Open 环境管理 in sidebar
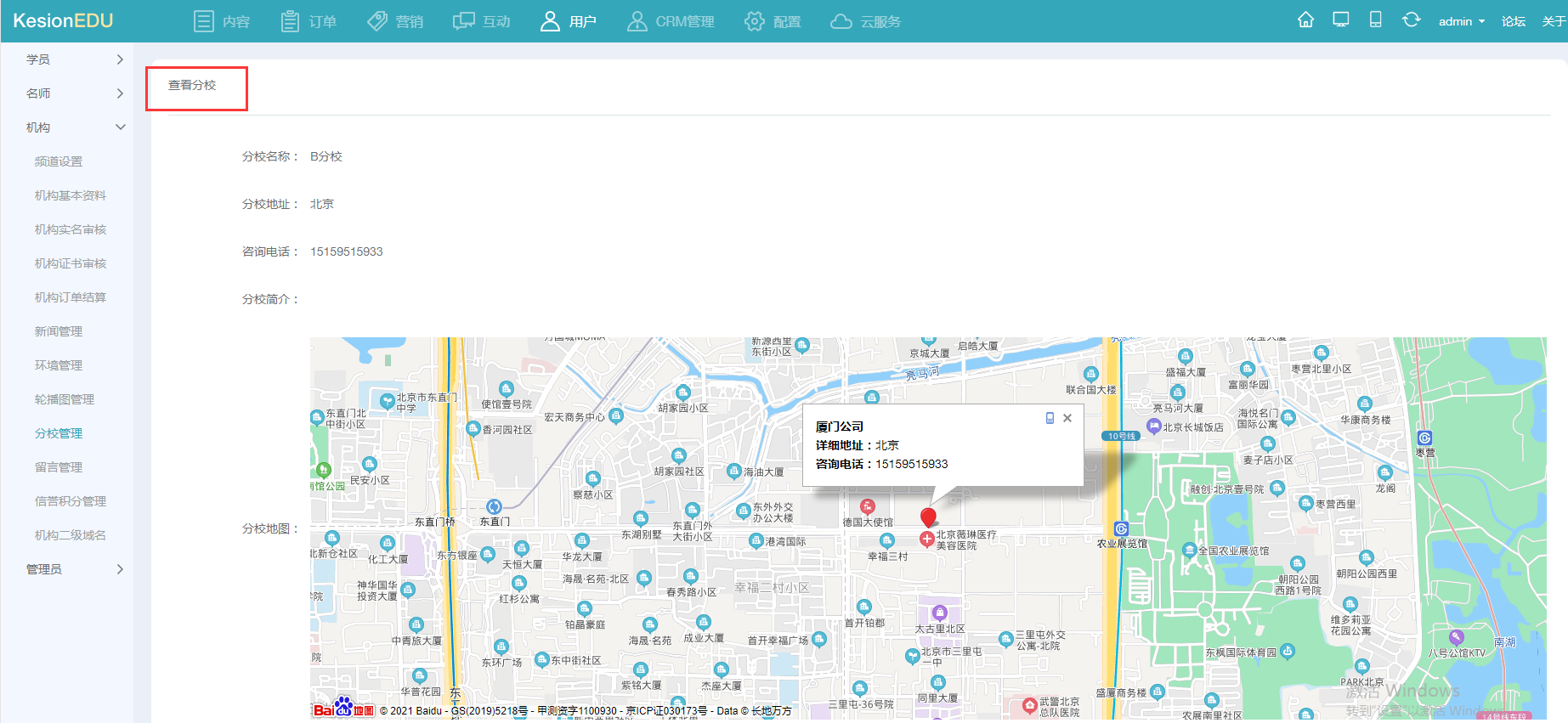This screenshot has height=723, width=1568. click(x=59, y=365)
